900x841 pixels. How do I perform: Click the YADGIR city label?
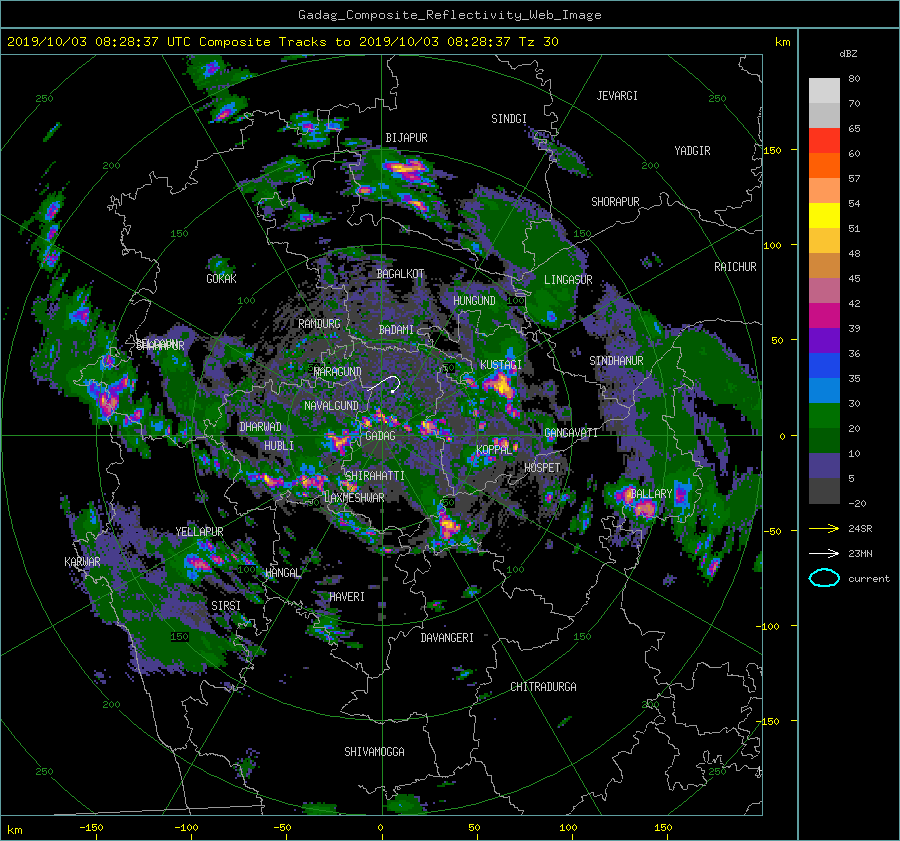[692, 151]
